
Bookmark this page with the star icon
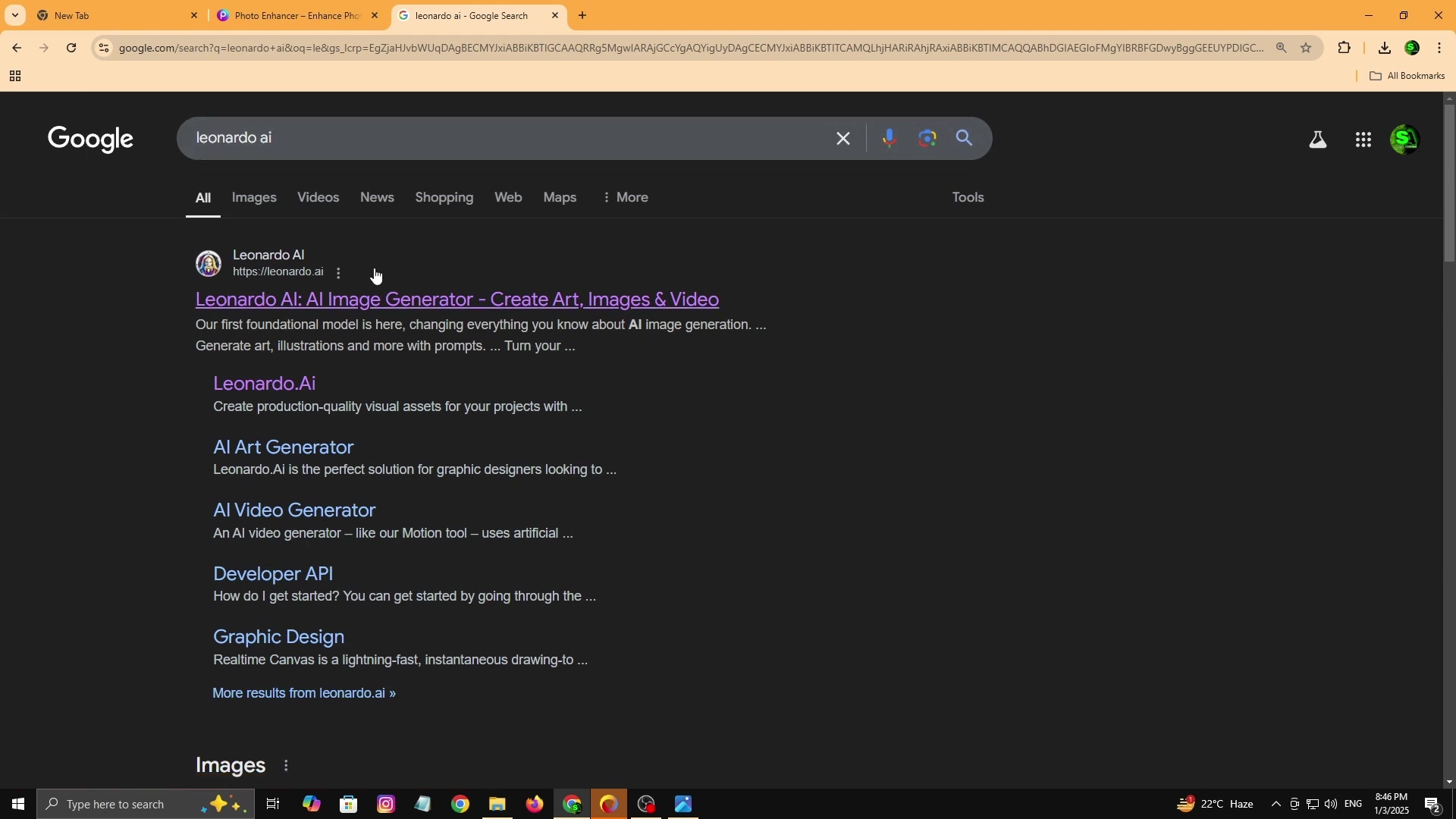1306,48
